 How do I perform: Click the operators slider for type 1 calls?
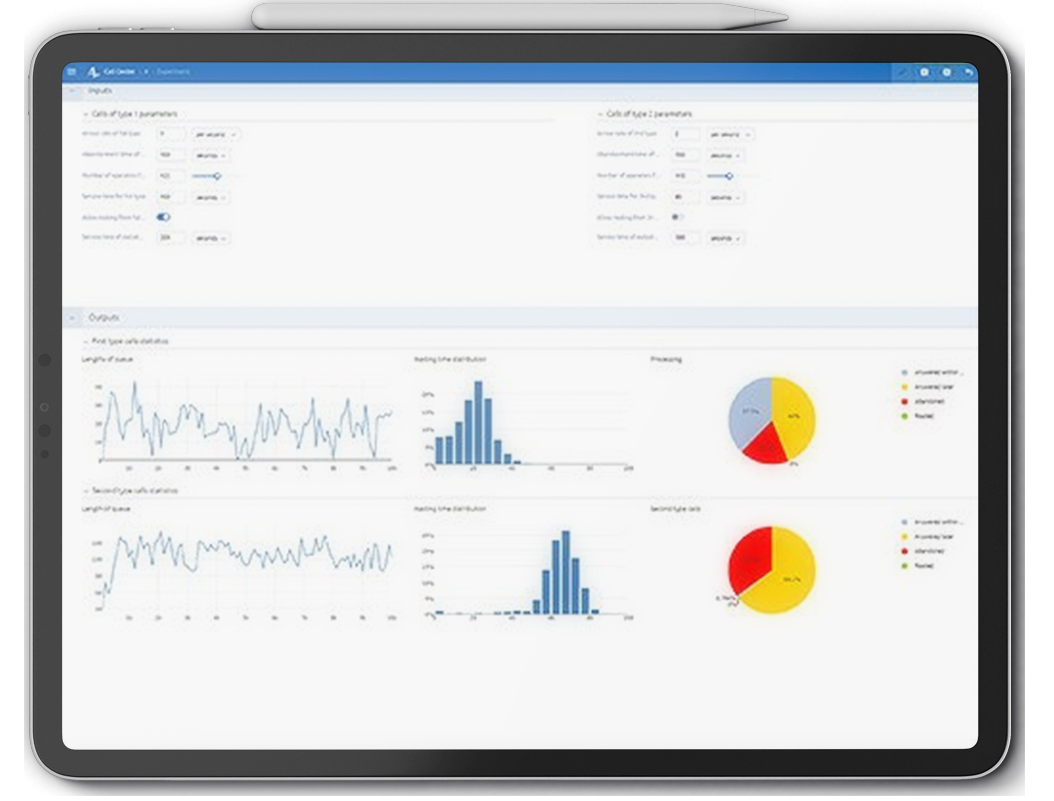click(207, 176)
